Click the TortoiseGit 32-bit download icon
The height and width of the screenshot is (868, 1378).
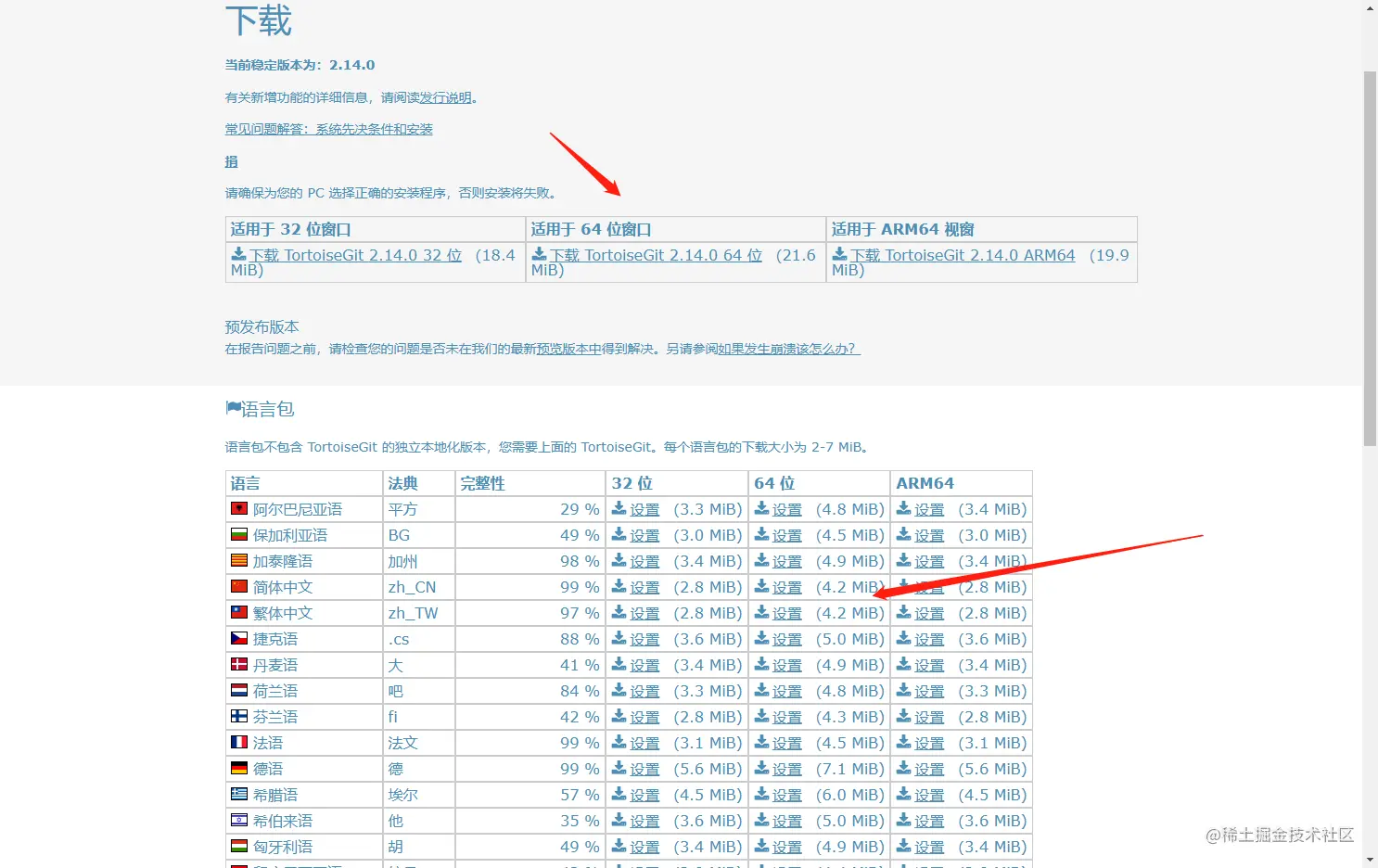(238, 253)
